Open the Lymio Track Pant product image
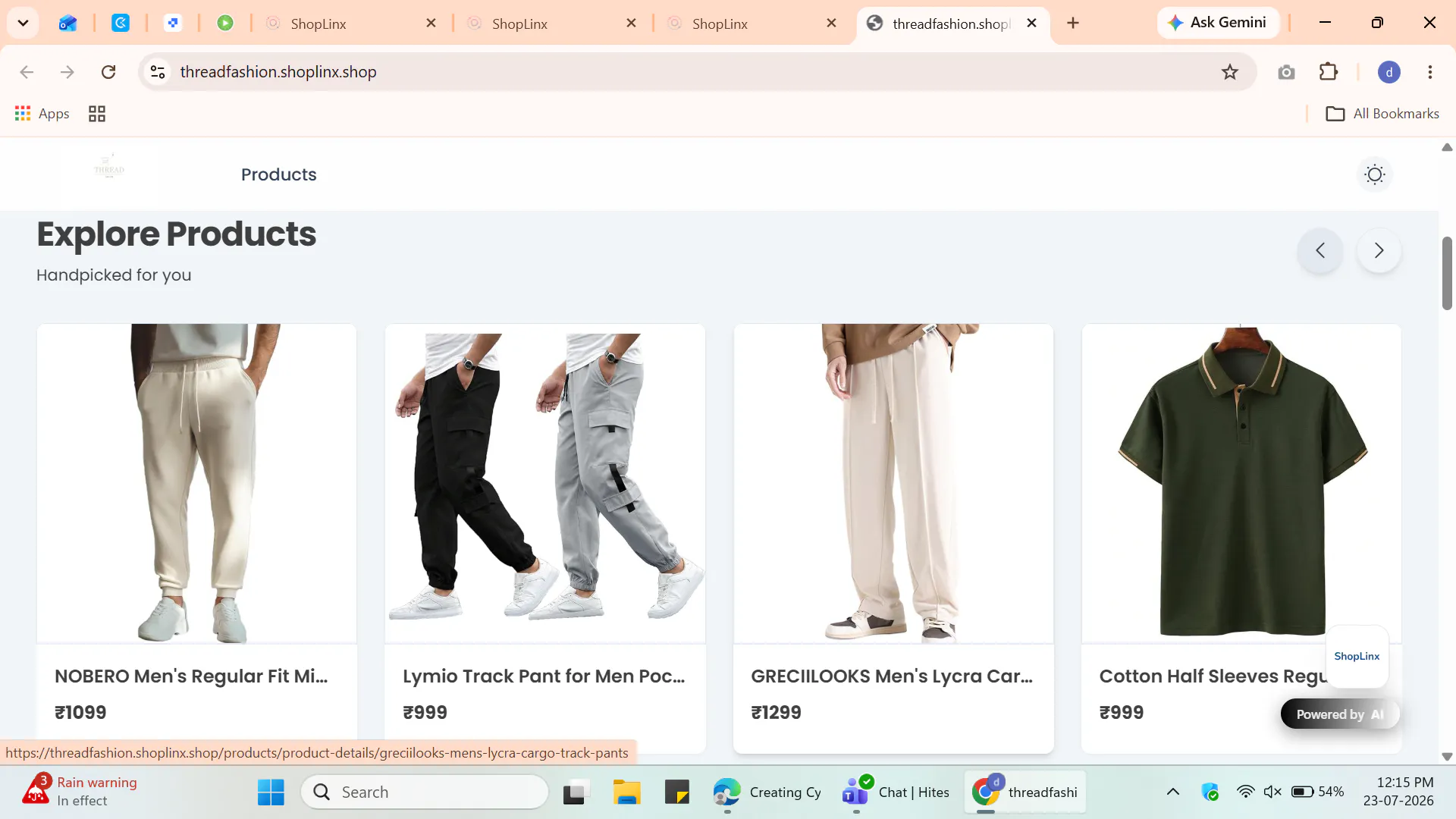 [x=544, y=484]
